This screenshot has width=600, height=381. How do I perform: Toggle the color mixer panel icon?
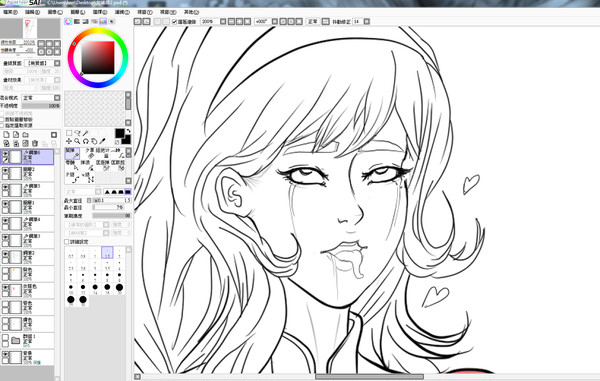94,21
